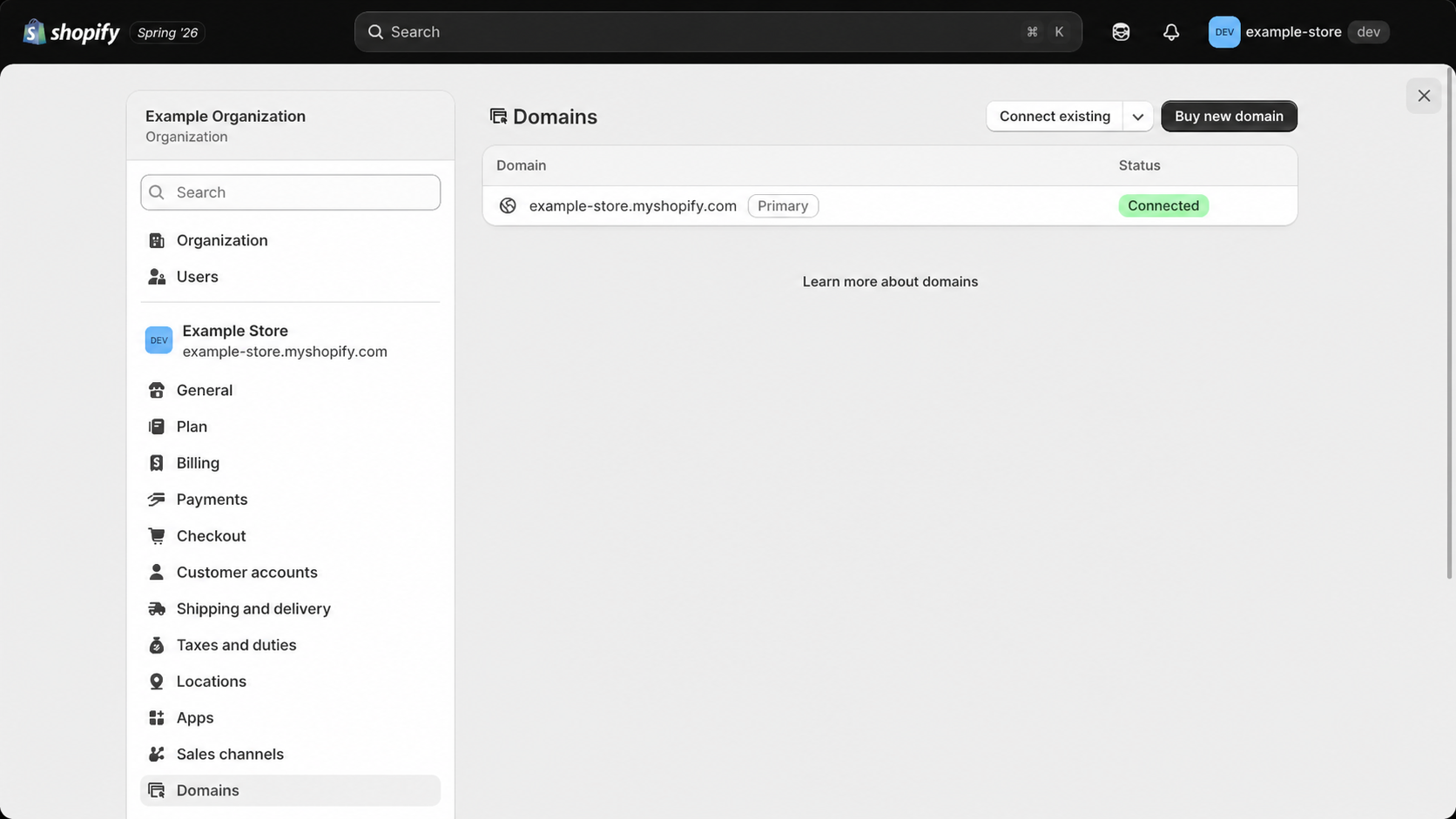Click the Domains icon in sidebar
Image resolution: width=1456 pixels, height=819 pixels.
point(157,790)
